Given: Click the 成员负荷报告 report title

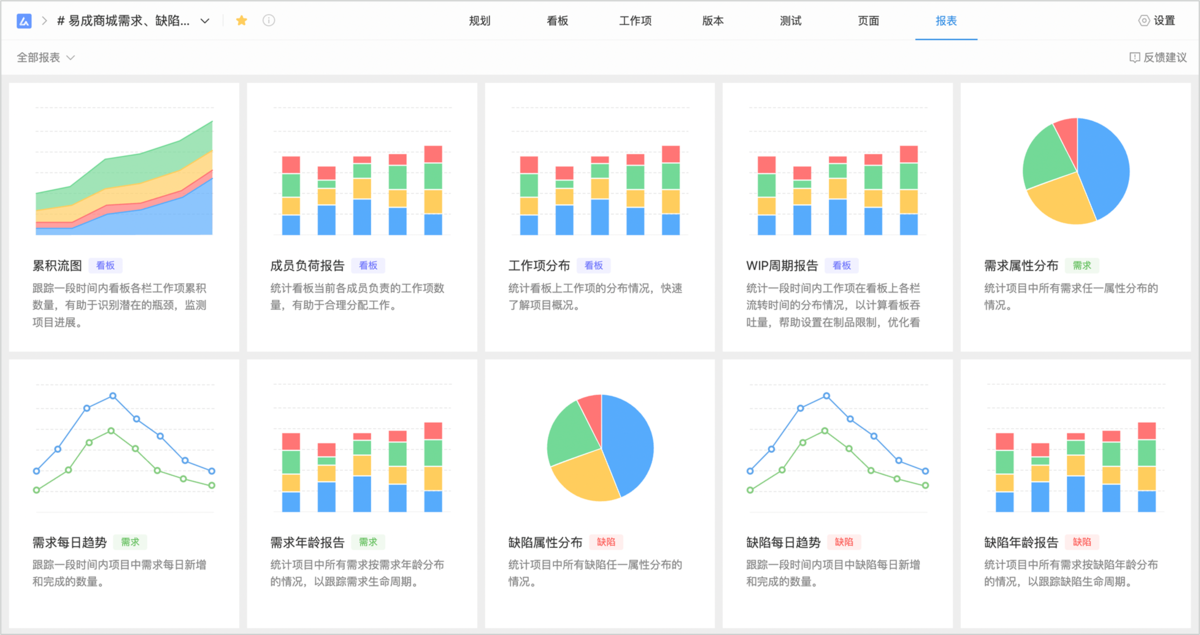Looking at the screenshot, I should (x=307, y=266).
